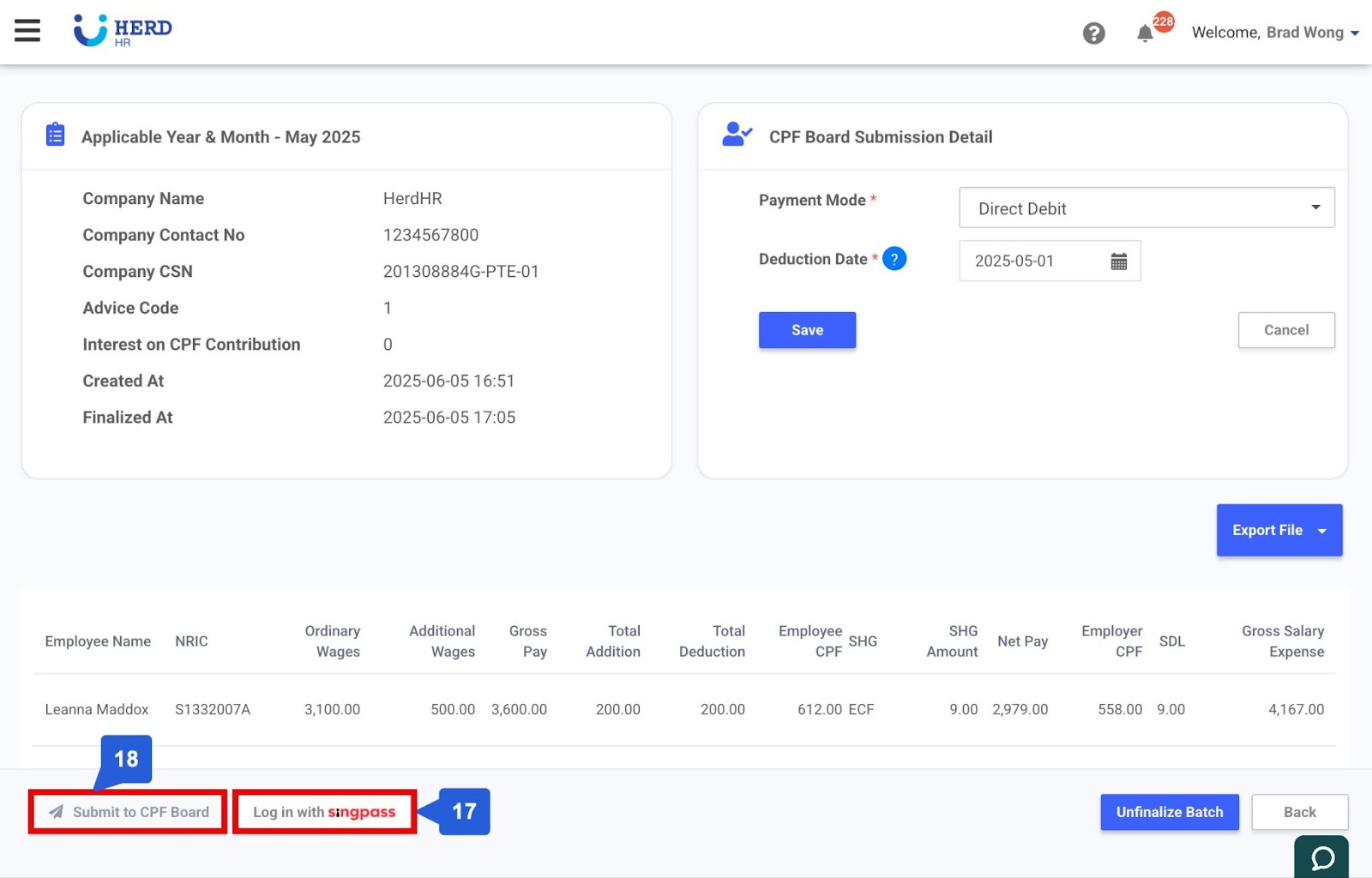
Task: Select the Leanna Maddox employee row
Action: point(97,709)
